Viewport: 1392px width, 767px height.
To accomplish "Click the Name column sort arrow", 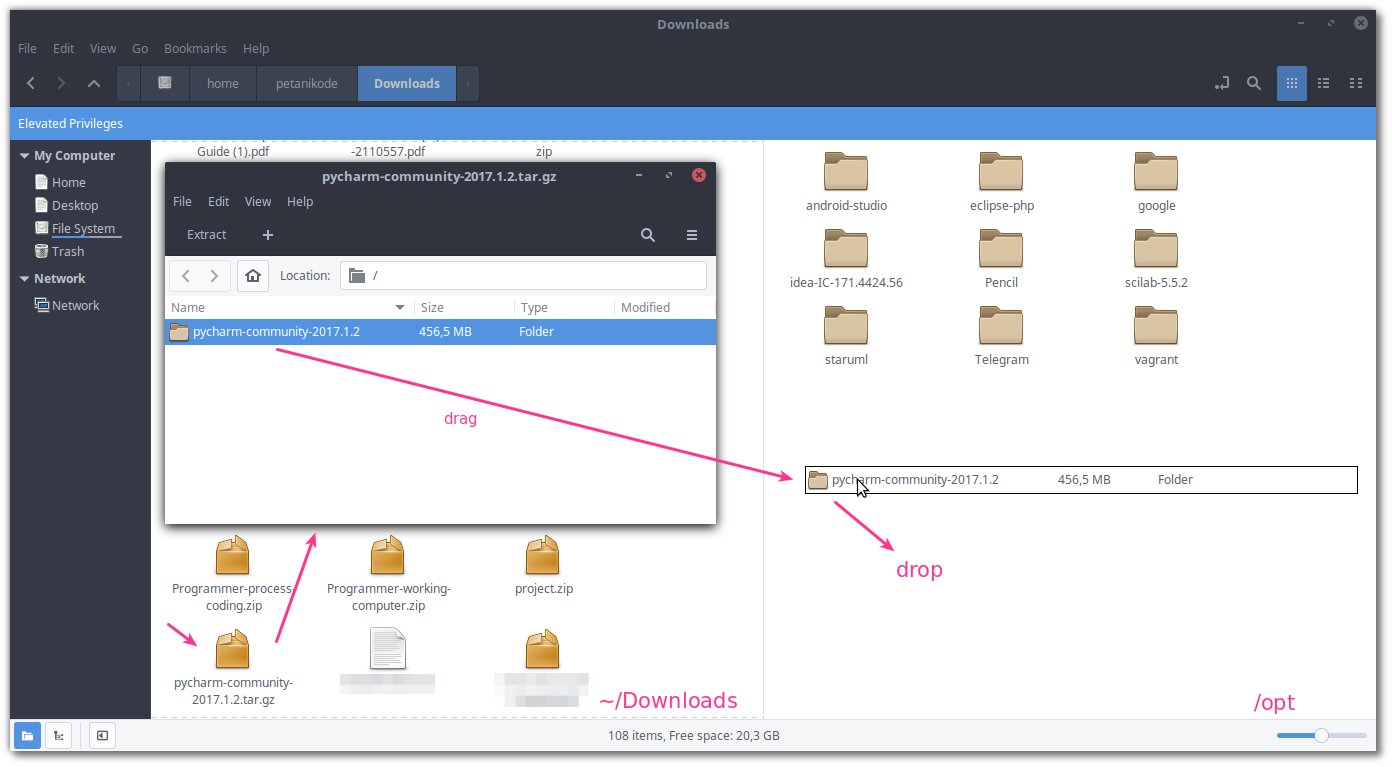I will (x=399, y=307).
